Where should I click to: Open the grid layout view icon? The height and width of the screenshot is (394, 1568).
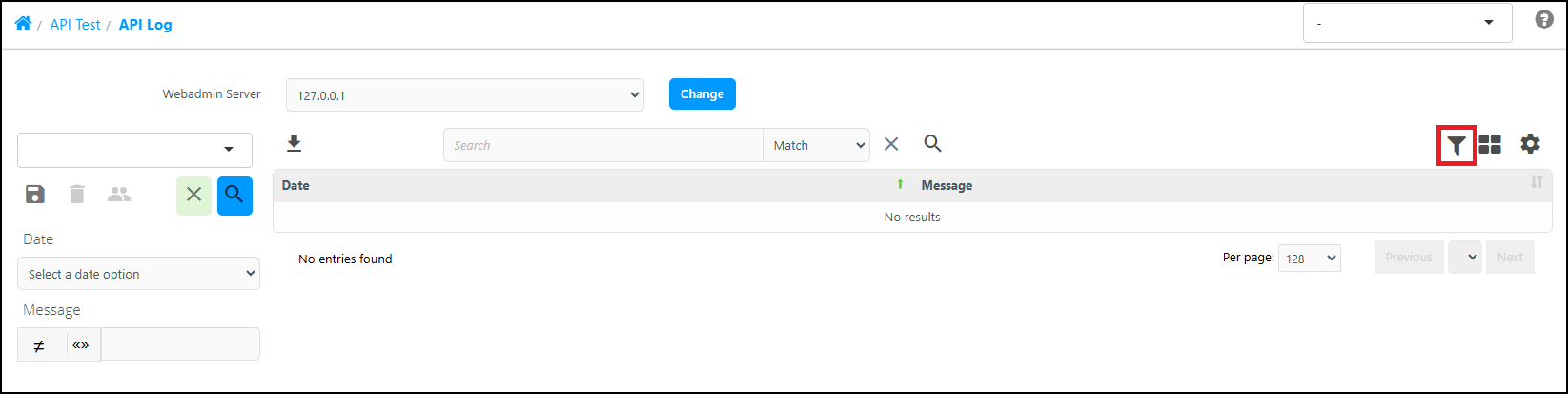(1490, 144)
